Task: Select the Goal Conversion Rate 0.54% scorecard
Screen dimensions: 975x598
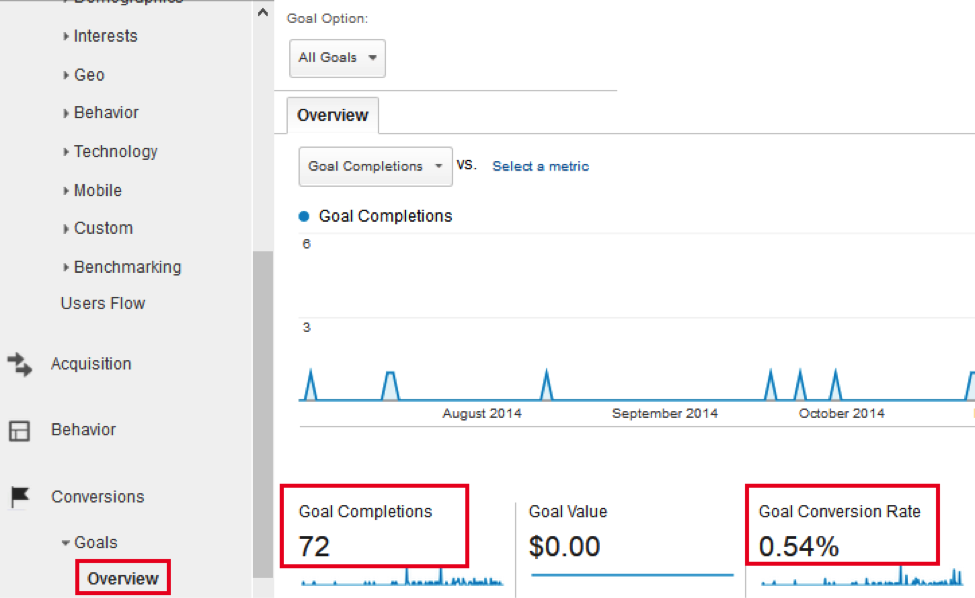Action: (x=843, y=525)
